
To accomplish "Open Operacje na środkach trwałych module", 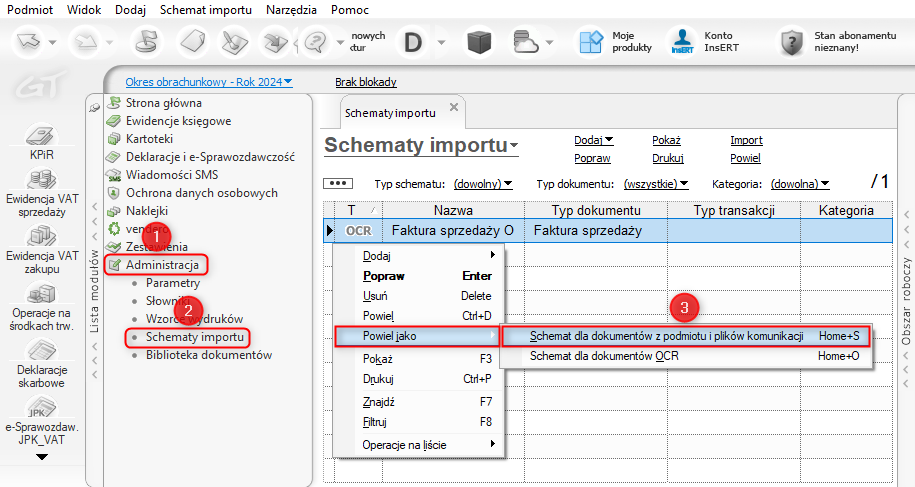I will point(41,295).
